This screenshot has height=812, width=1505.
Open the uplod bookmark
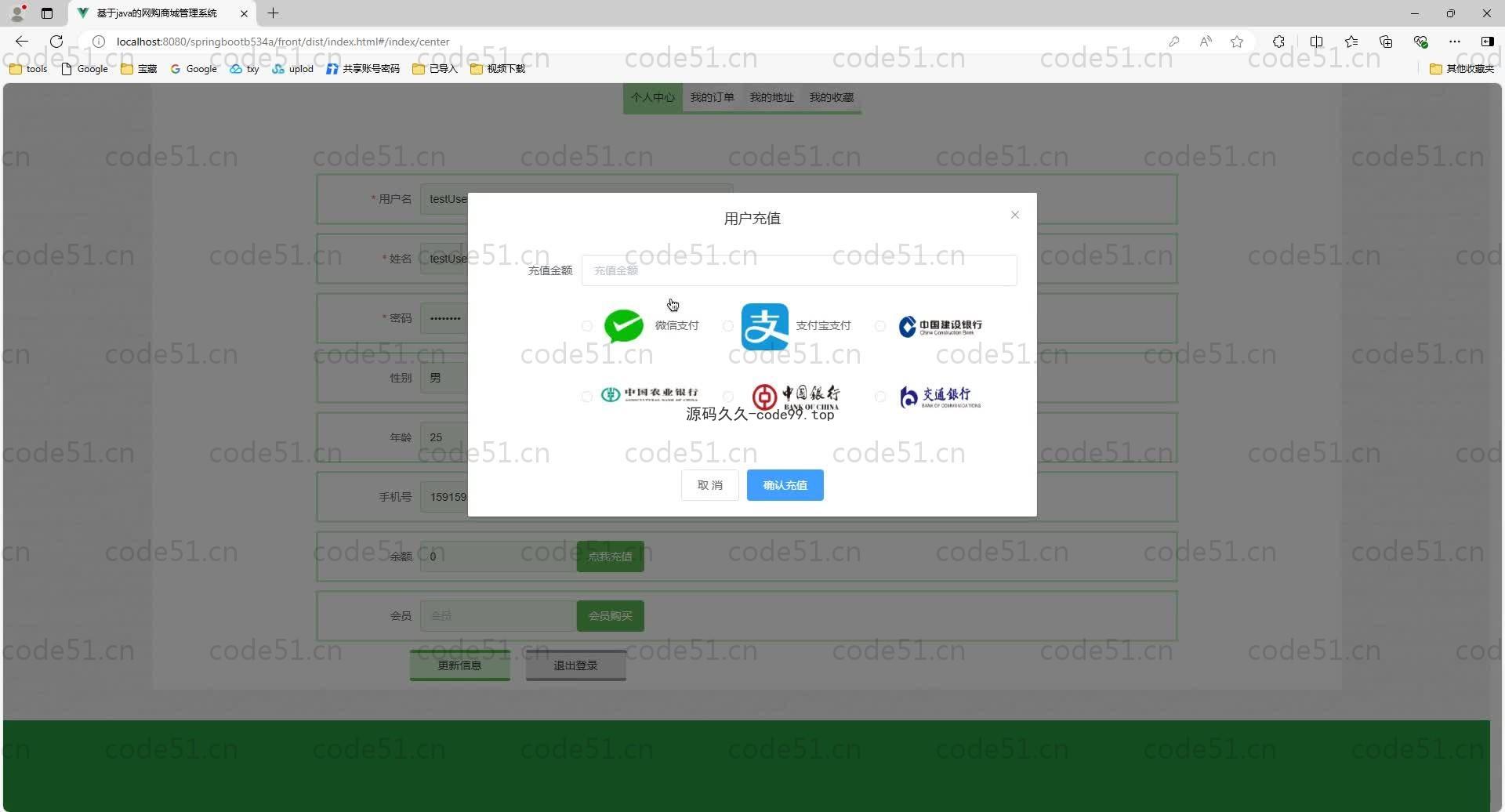click(293, 69)
